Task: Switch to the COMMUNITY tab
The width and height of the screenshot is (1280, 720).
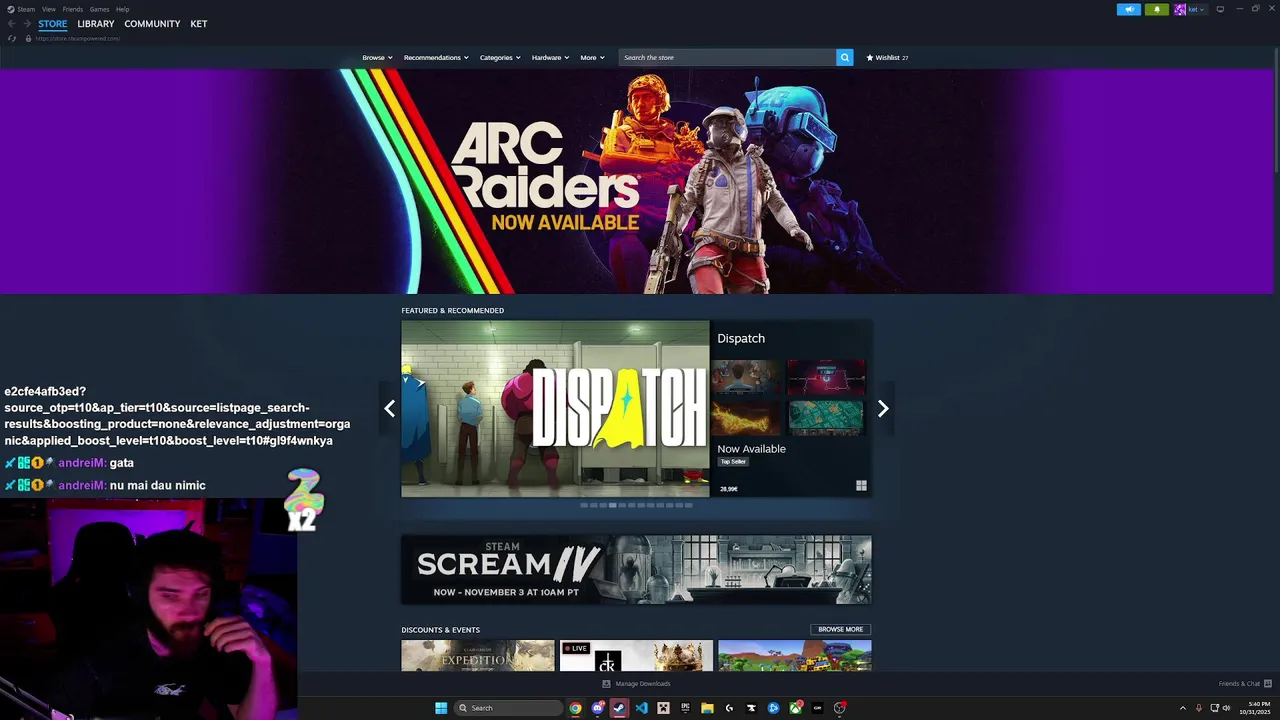Action: click(152, 24)
